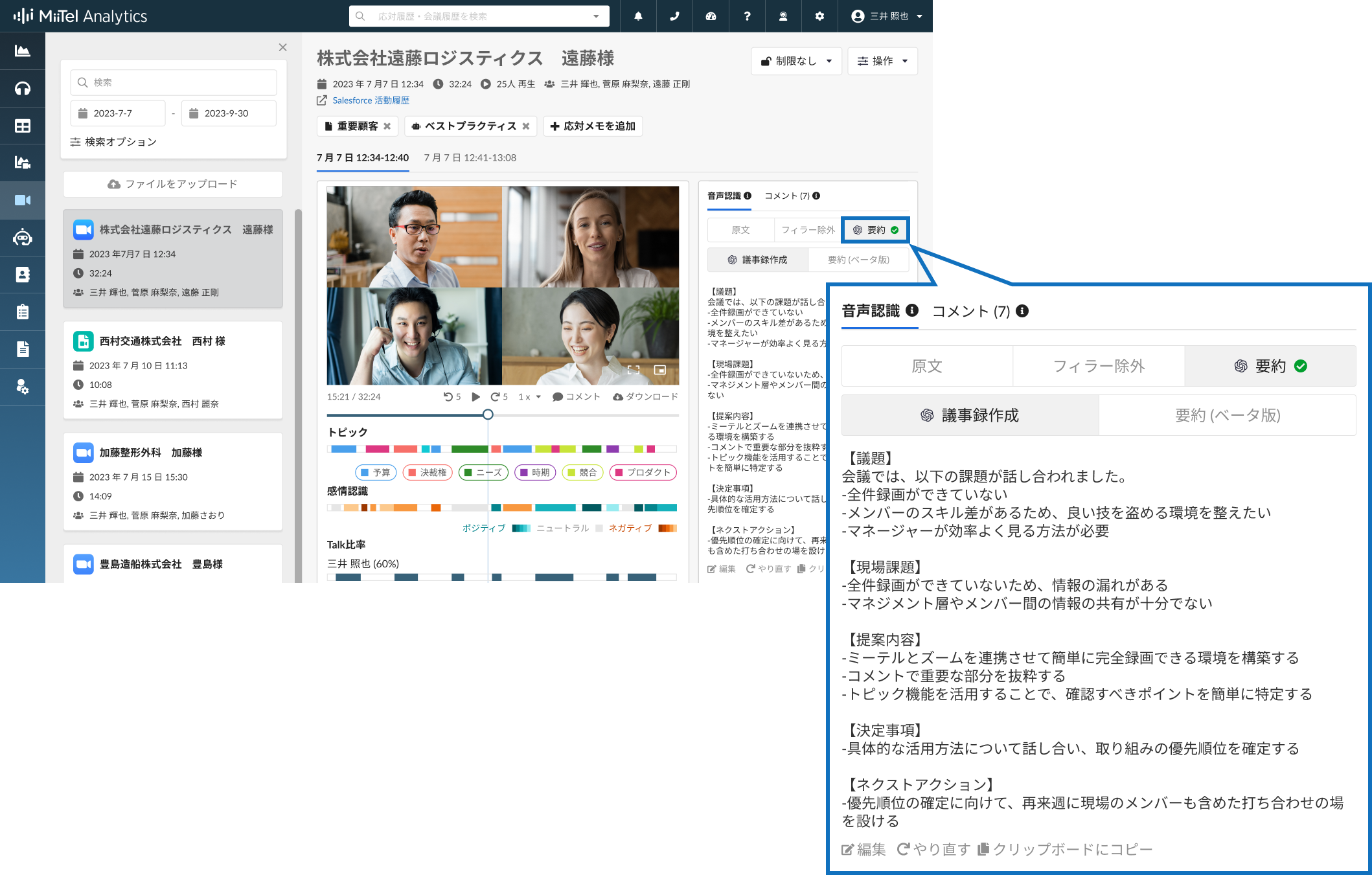
Task: Open the settings gear in top bar
Action: click(x=819, y=16)
